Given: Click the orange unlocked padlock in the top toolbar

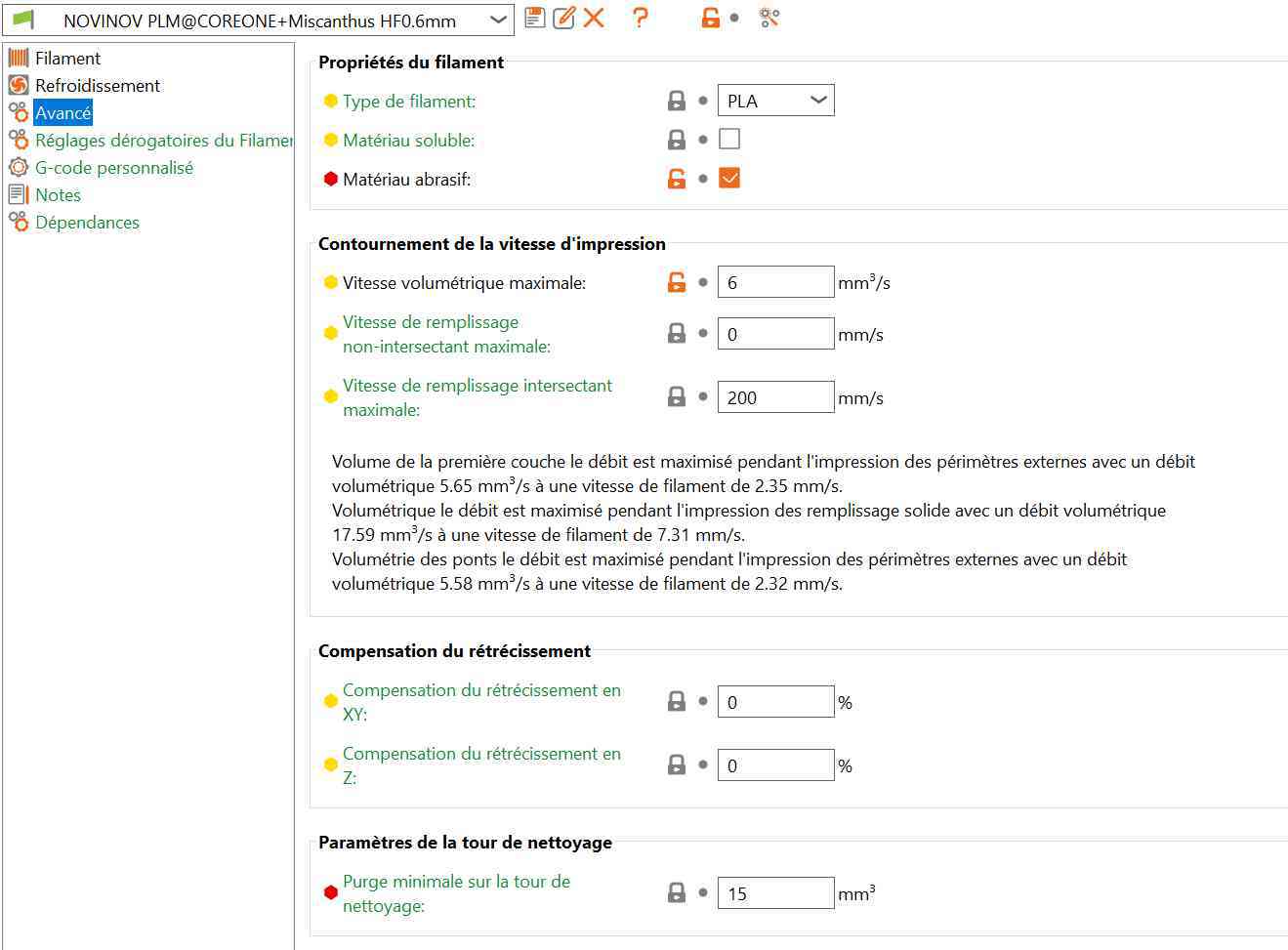Looking at the screenshot, I should 711,18.
